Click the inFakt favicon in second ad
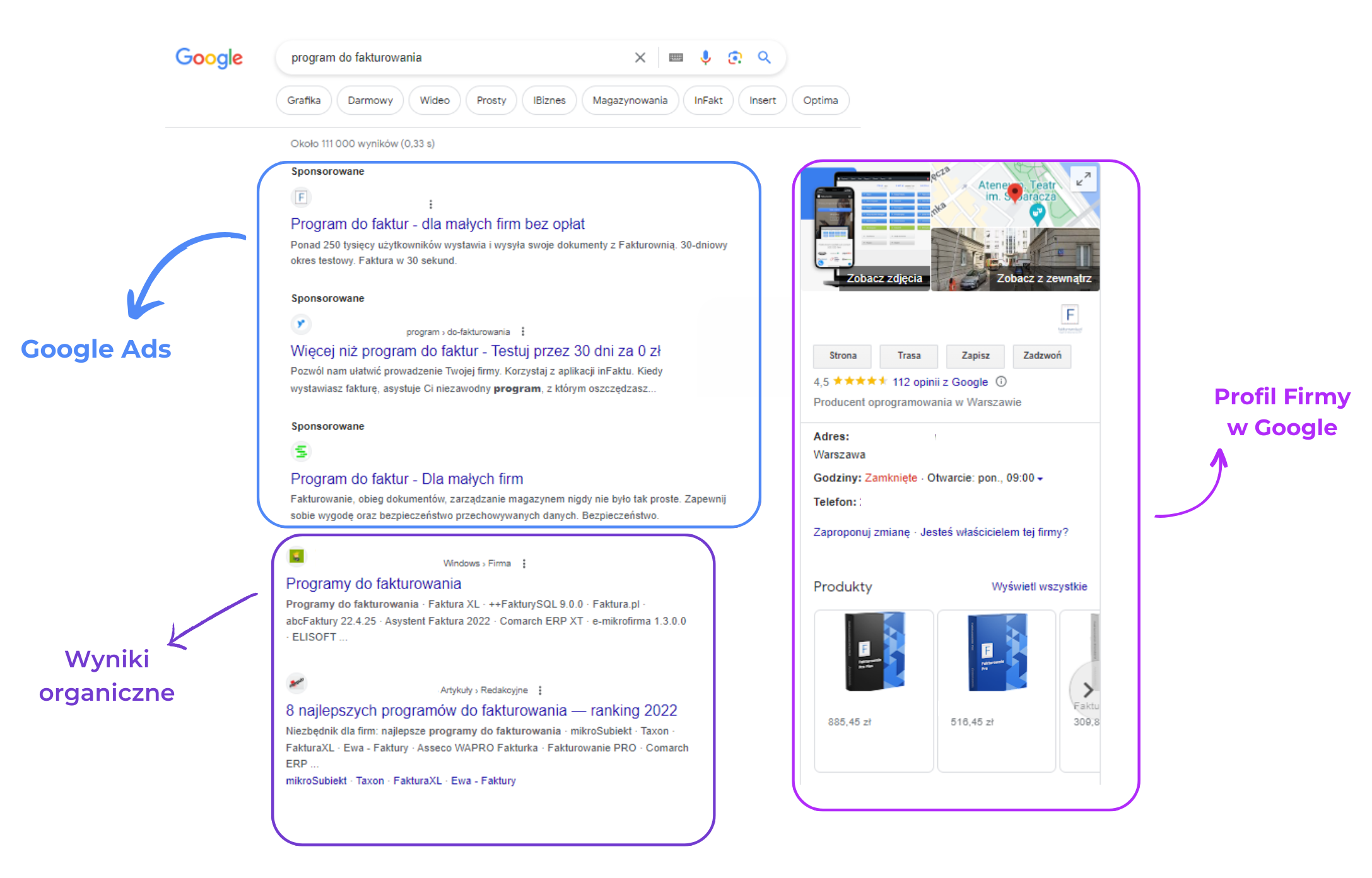The width and height of the screenshot is (1372, 878). [x=301, y=324]
